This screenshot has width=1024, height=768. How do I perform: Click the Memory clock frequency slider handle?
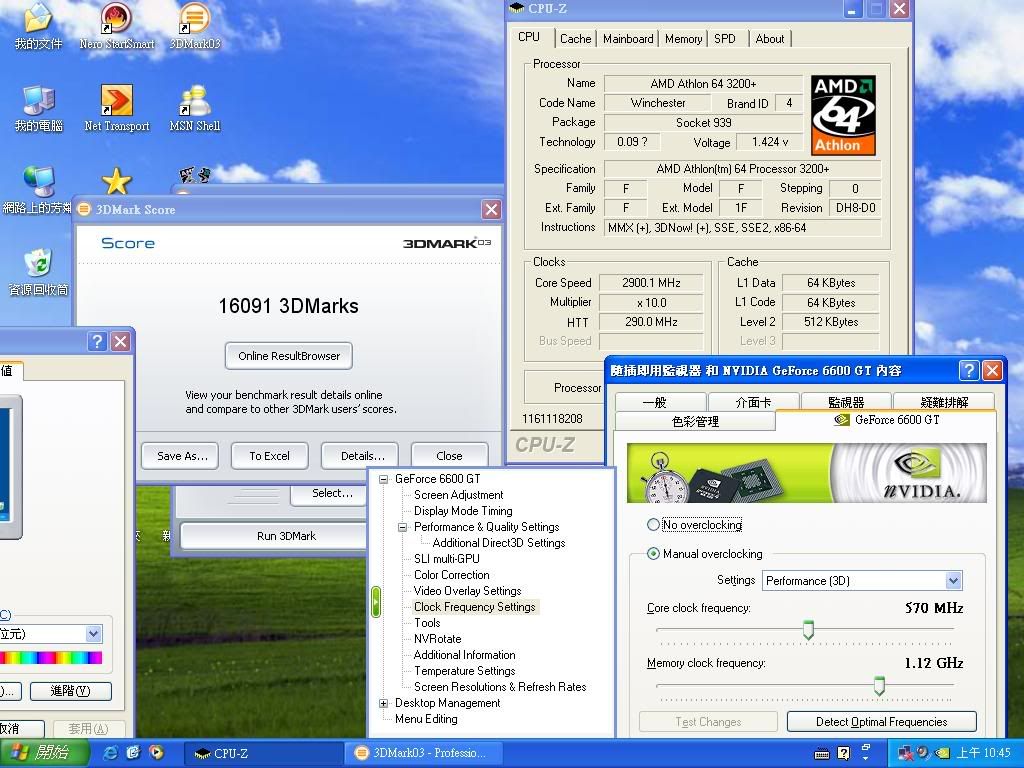click(x=879, y=686)
